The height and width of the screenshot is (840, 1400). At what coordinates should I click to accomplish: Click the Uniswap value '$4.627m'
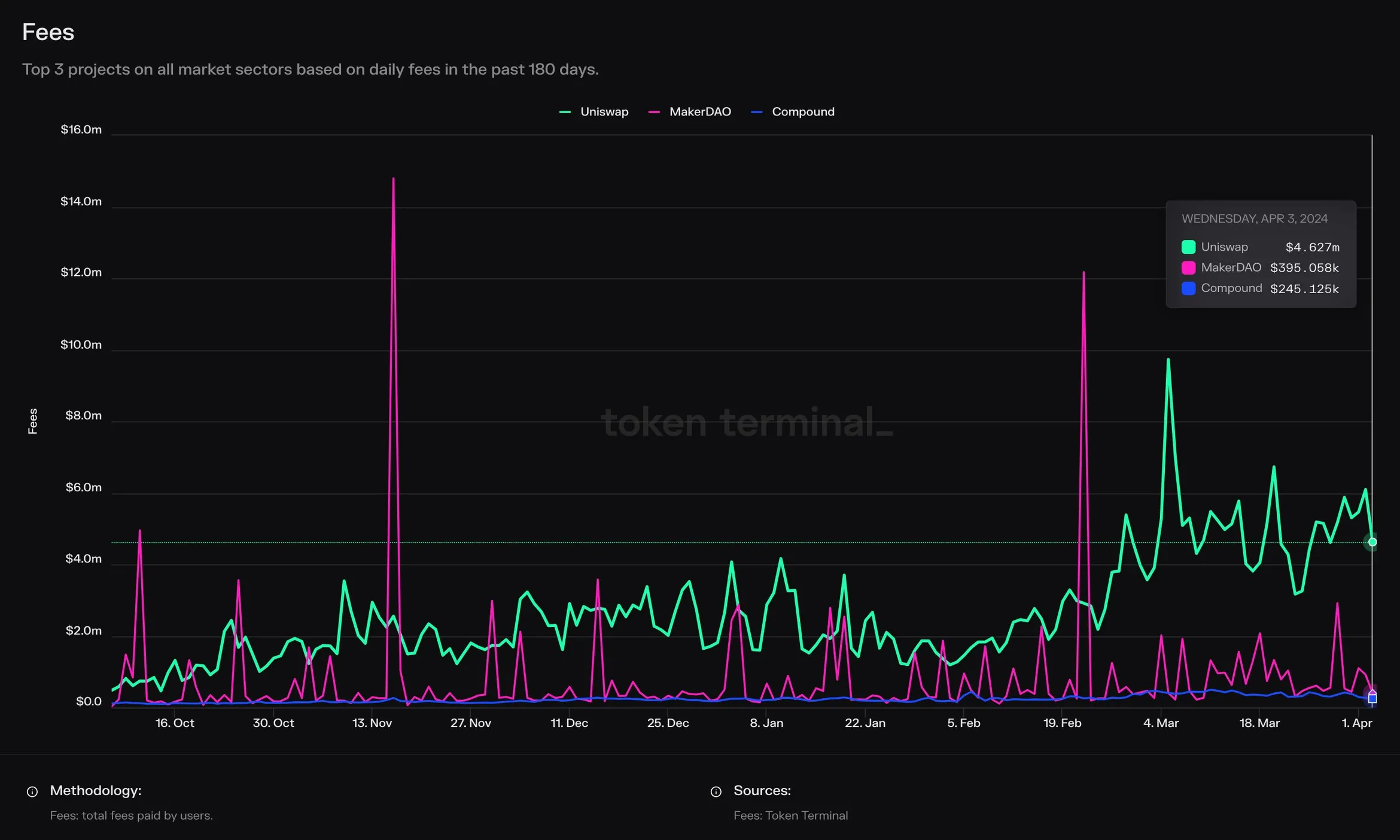[1313, 247]
